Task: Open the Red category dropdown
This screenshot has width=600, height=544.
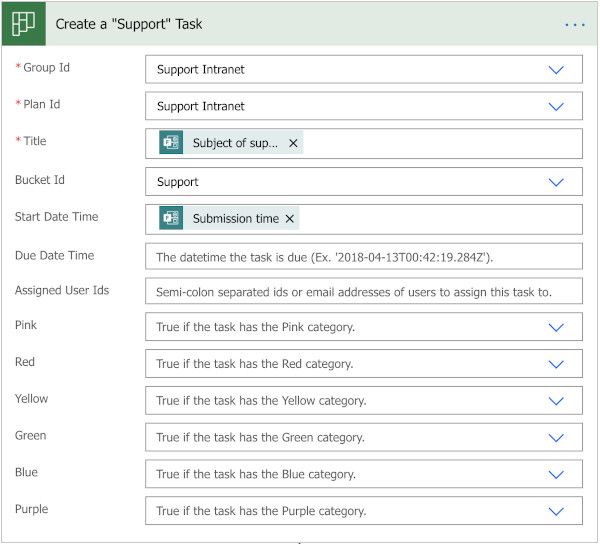Action: click(x=556, y=364)
